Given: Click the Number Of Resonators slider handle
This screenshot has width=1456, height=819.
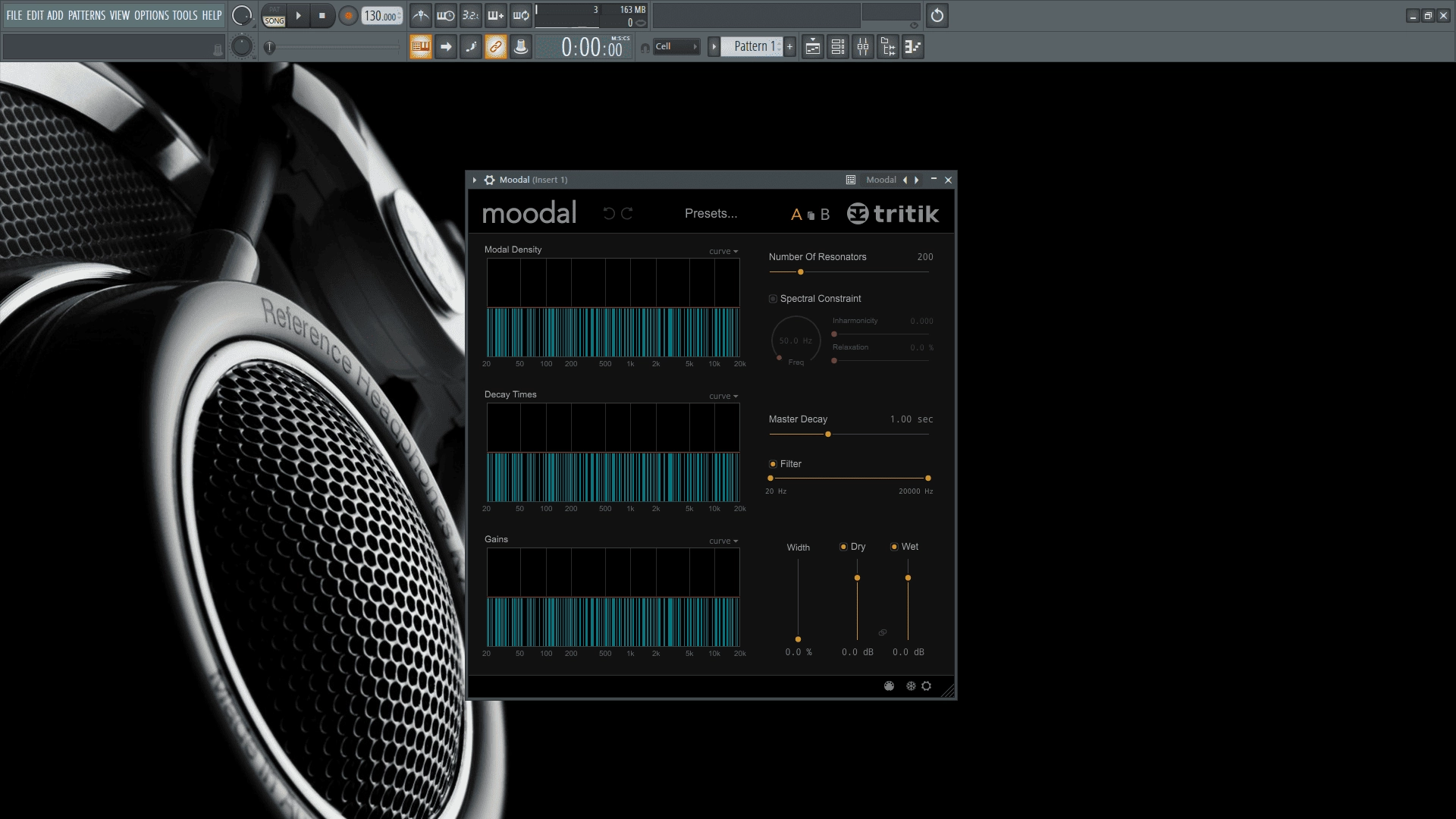Looking at the screenshot, I should tap(801, 272).
